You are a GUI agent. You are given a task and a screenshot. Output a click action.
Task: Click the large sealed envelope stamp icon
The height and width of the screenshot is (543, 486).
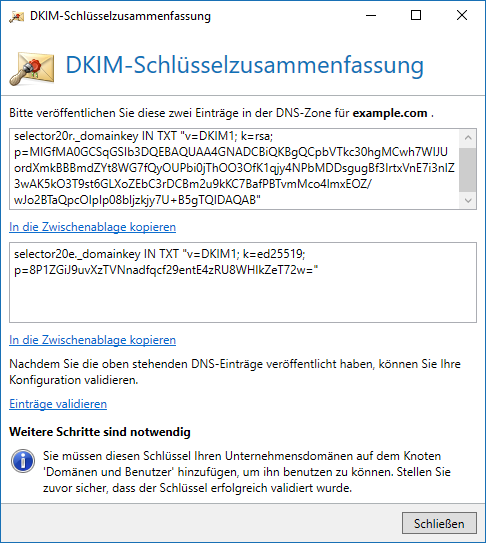pyautogui.click(x=32, y=69)
